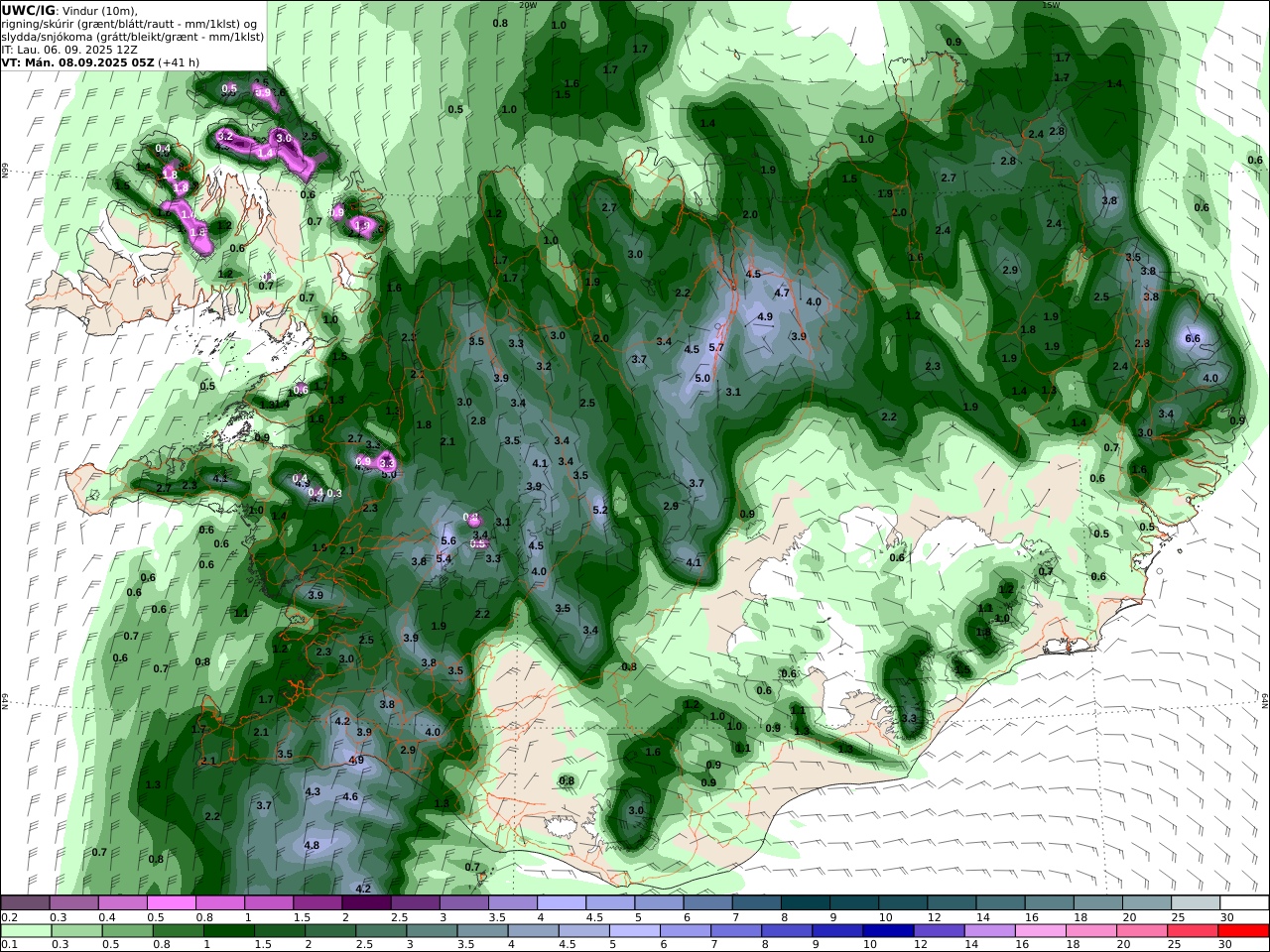The width and height of the screenshot is (1270, 952).
Task: Select the 4.8 precipitation value on the map
Action: (x=312, y=845)
